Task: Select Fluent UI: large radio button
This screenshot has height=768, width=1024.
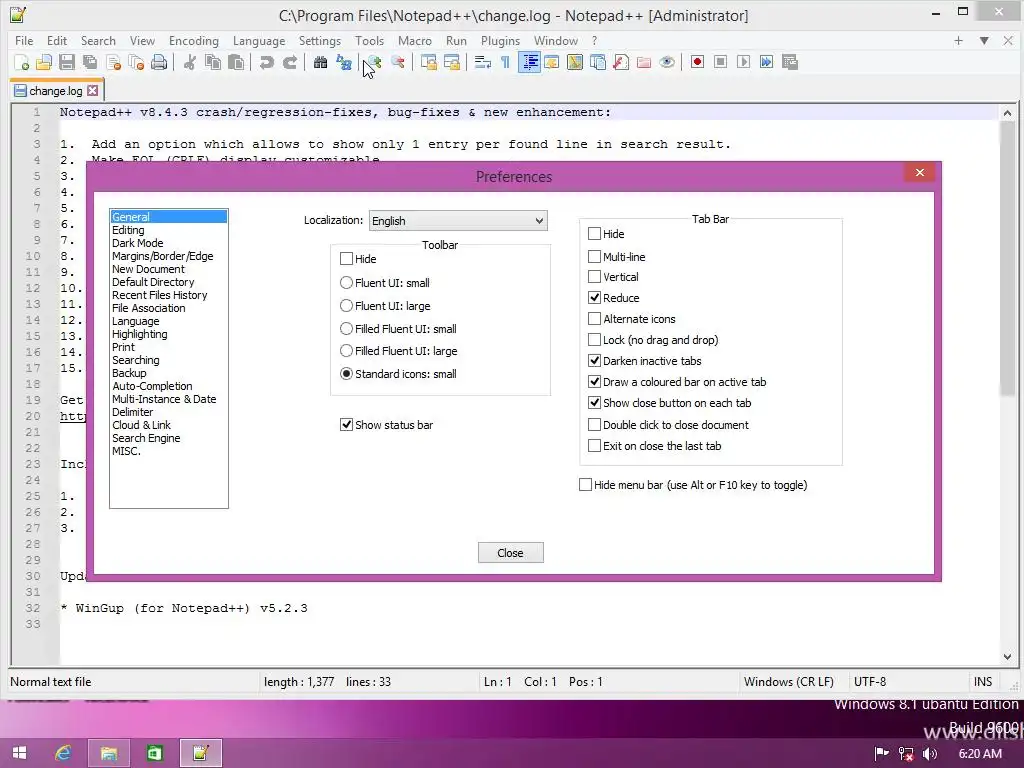Action: [346, 306]
